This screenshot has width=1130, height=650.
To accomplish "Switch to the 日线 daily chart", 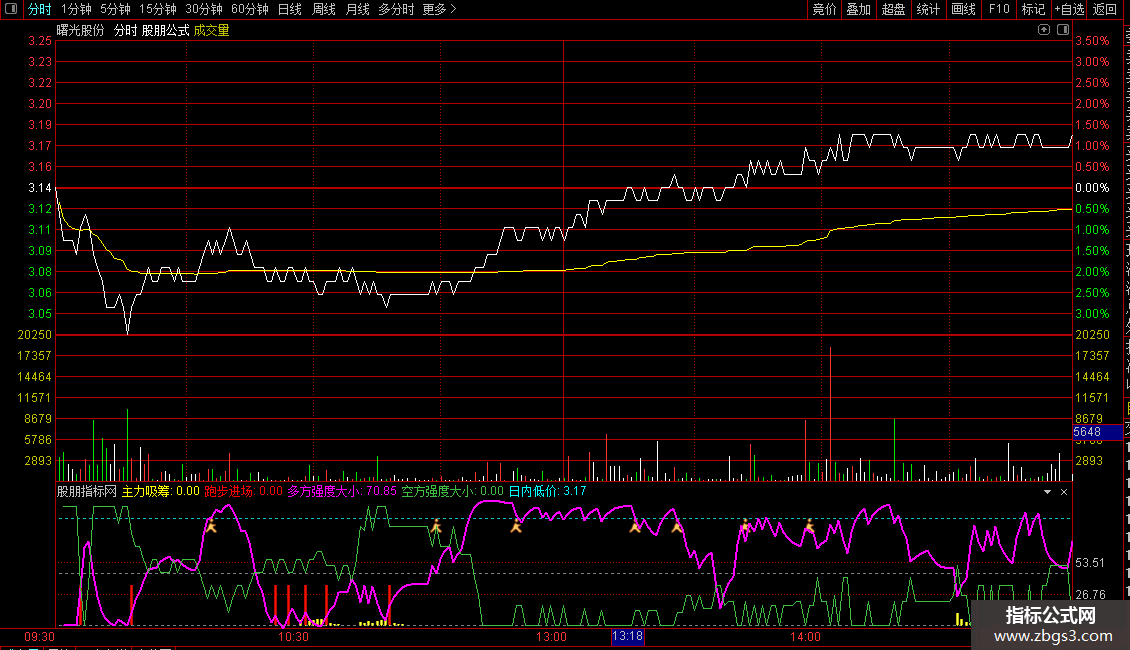I will pyautogui.click(x=290, y=9).
